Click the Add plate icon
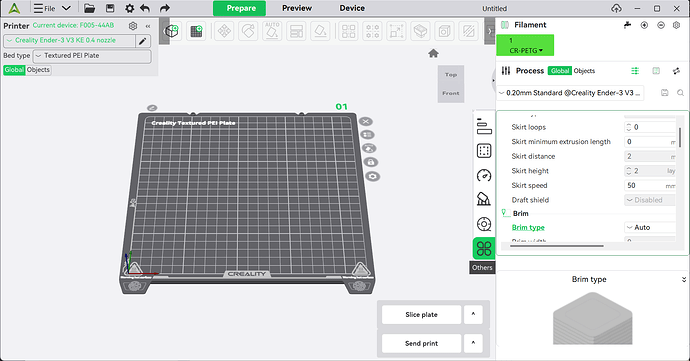 pyautogui.click(x=196, y=31)
